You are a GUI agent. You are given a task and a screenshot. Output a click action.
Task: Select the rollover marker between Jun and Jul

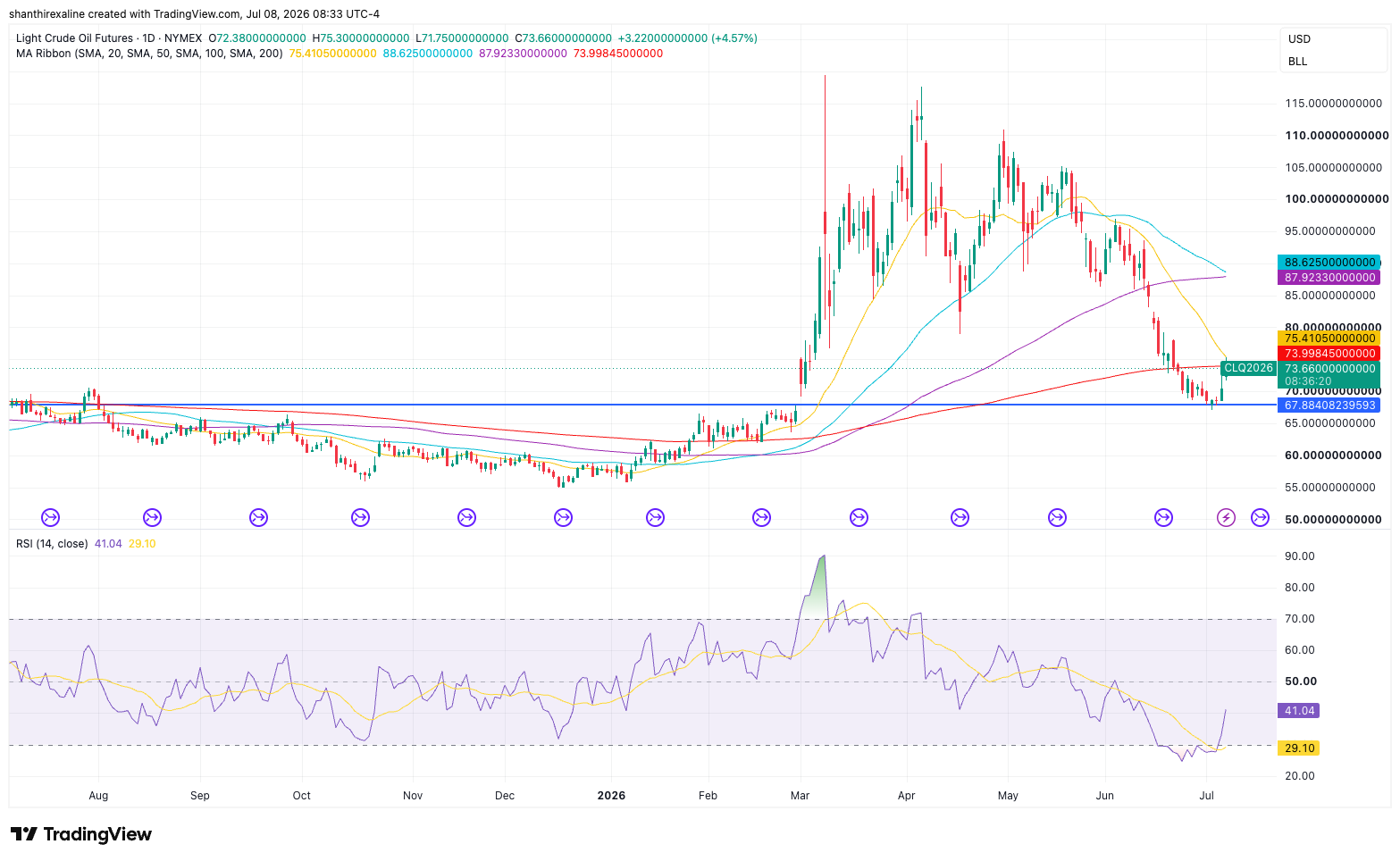point(1163,517)
